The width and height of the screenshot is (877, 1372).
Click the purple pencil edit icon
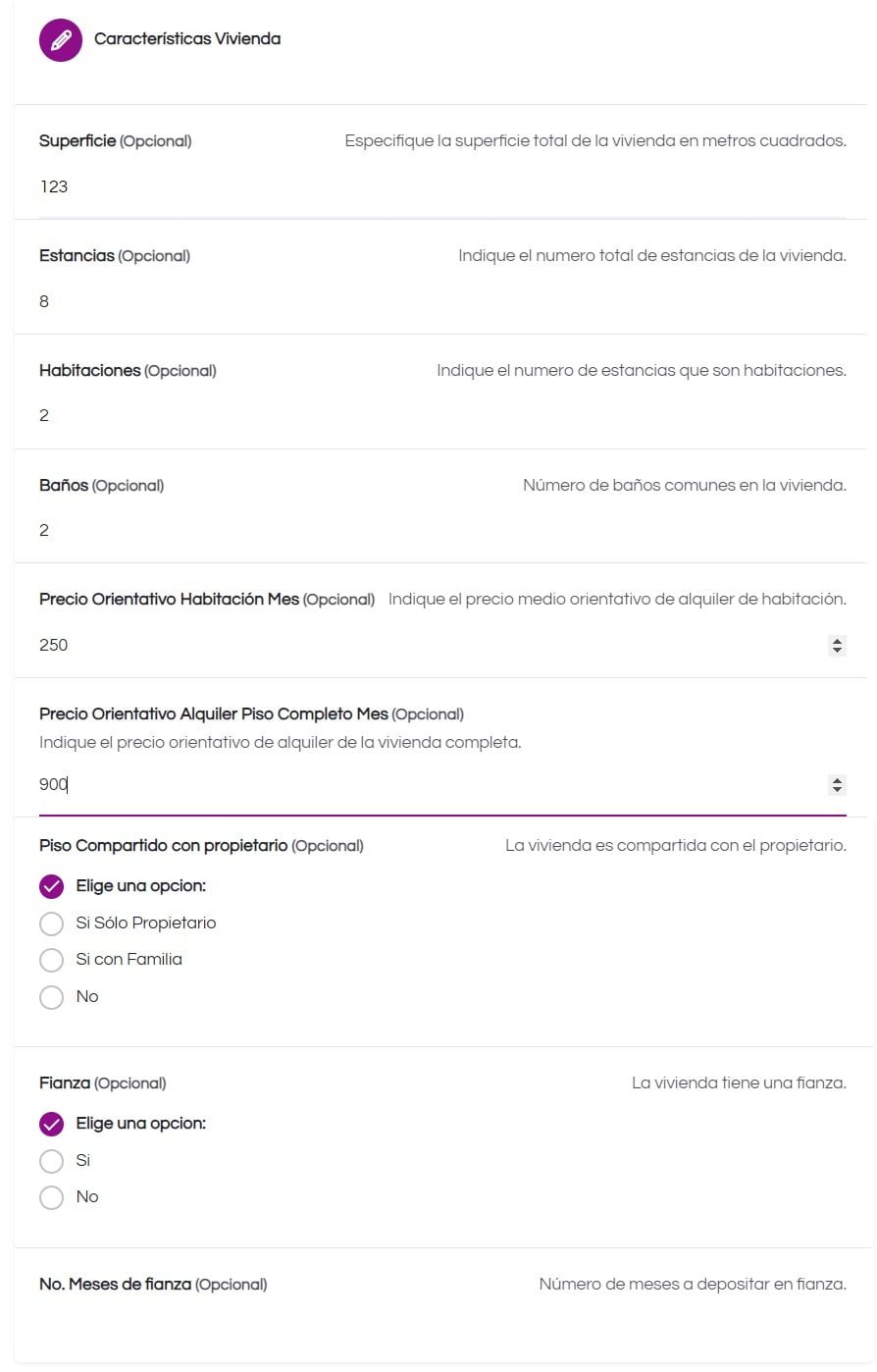tap(61, 40)
